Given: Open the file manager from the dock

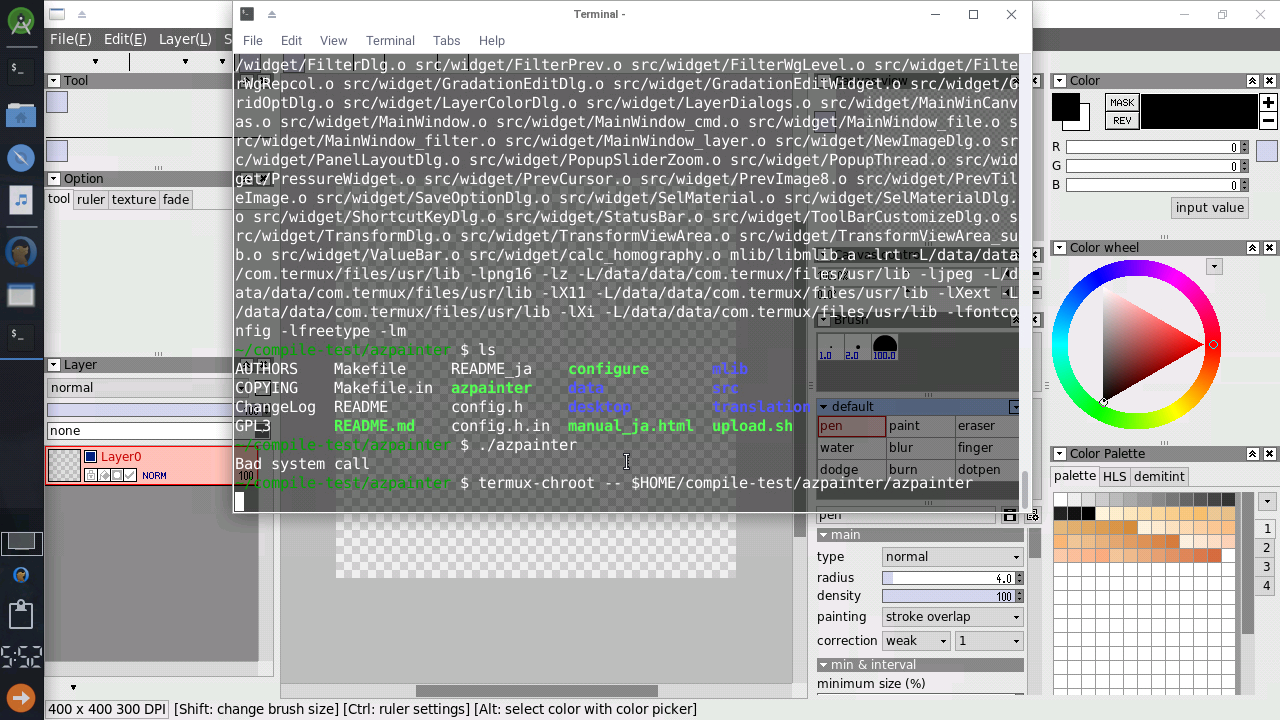Looking at the screenshot, I should [x=21, y=114].
